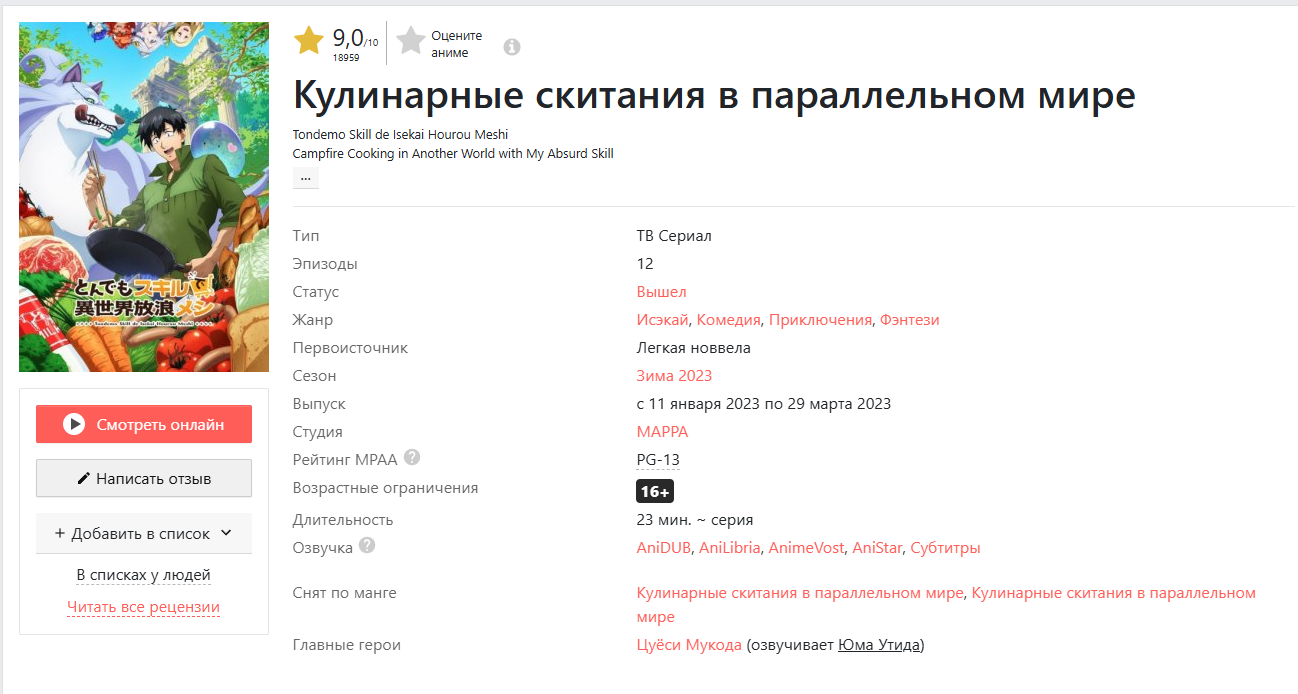Click the gold rating star icon
1298x694 pixels.
point(309,41)
